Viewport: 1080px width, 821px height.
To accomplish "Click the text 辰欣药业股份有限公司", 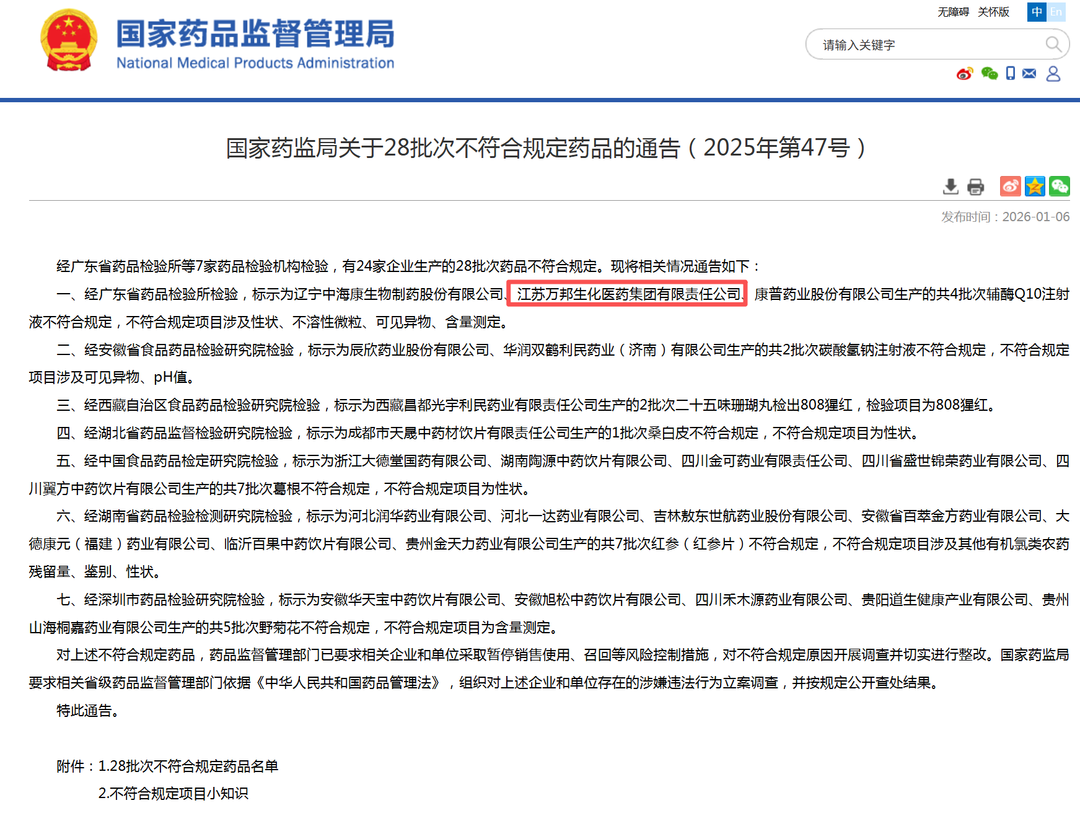I will tap(419, 350).
